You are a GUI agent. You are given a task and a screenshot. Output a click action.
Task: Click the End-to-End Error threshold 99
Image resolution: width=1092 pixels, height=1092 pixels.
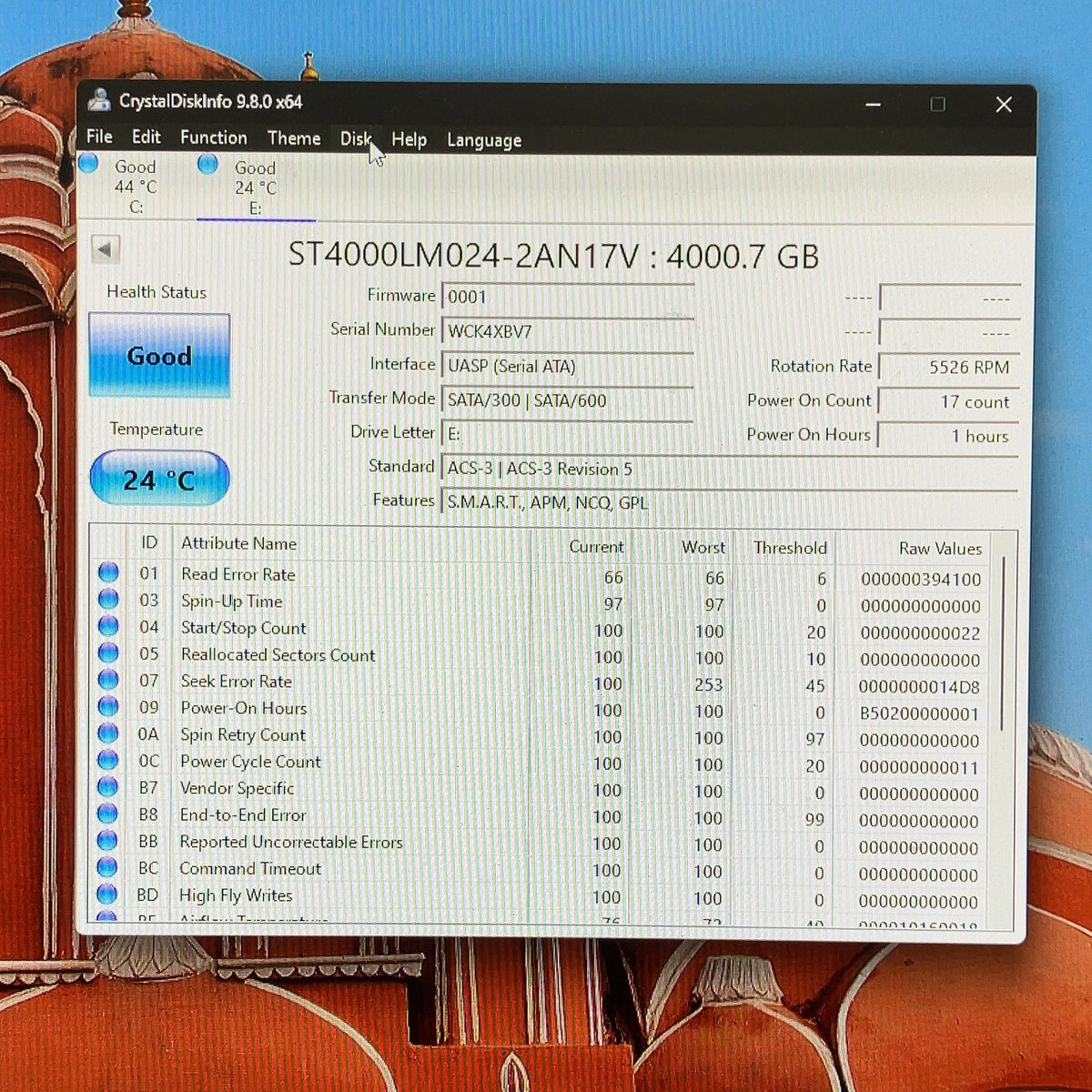814,820
